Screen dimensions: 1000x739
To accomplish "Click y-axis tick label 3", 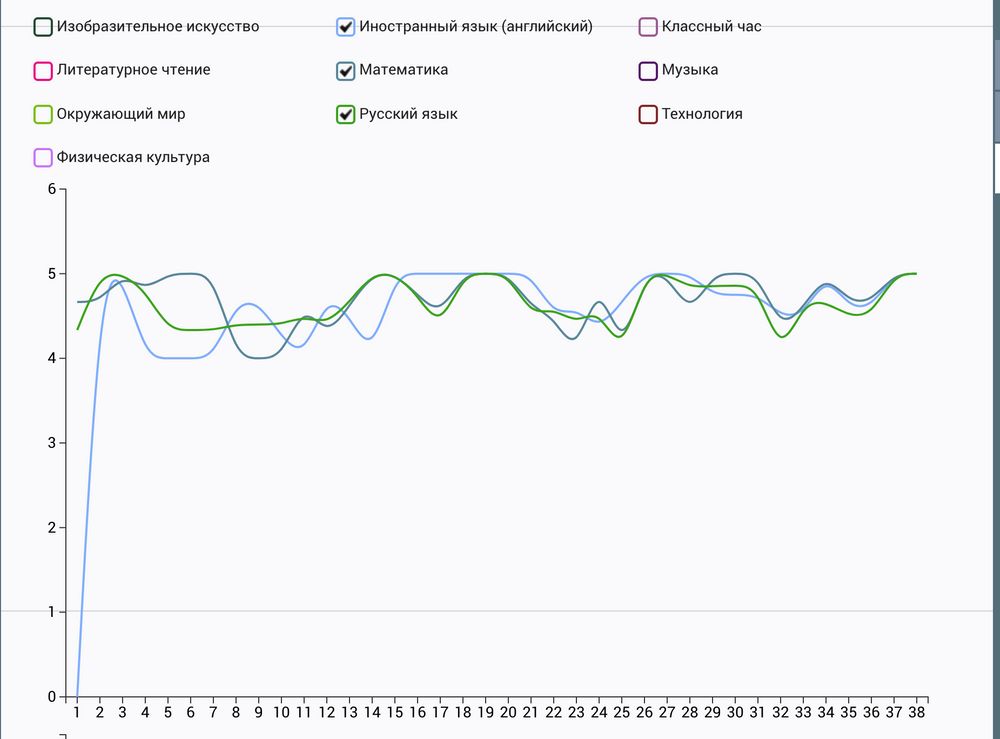I will (51, 443).
